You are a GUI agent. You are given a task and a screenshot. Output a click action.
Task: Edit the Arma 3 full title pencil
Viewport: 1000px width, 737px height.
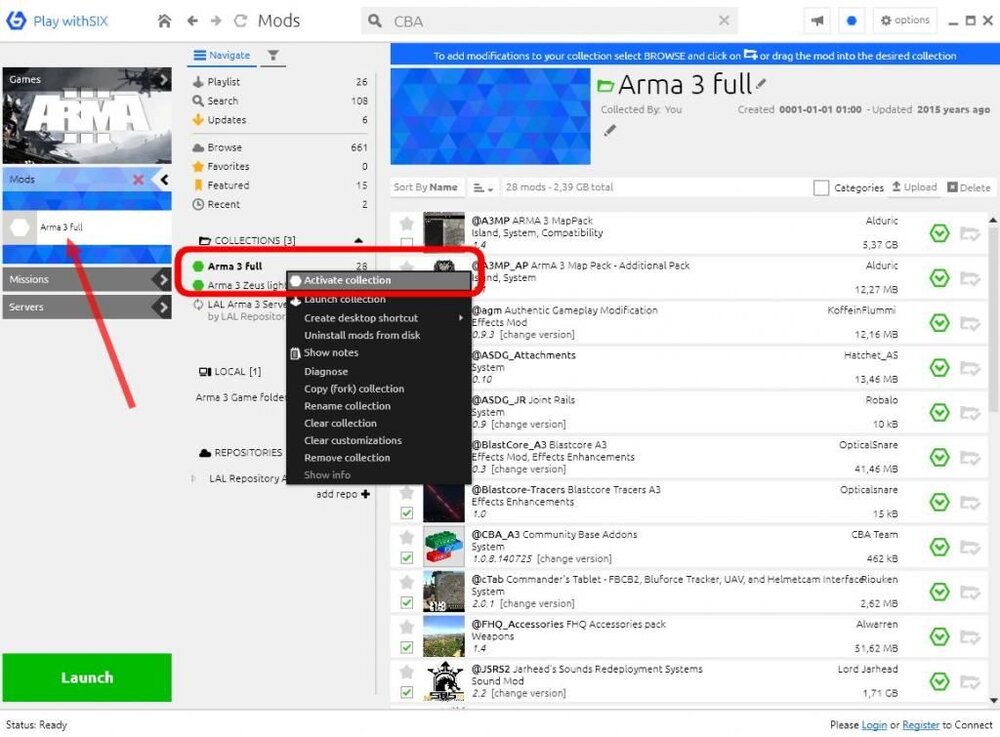point(761,84)
